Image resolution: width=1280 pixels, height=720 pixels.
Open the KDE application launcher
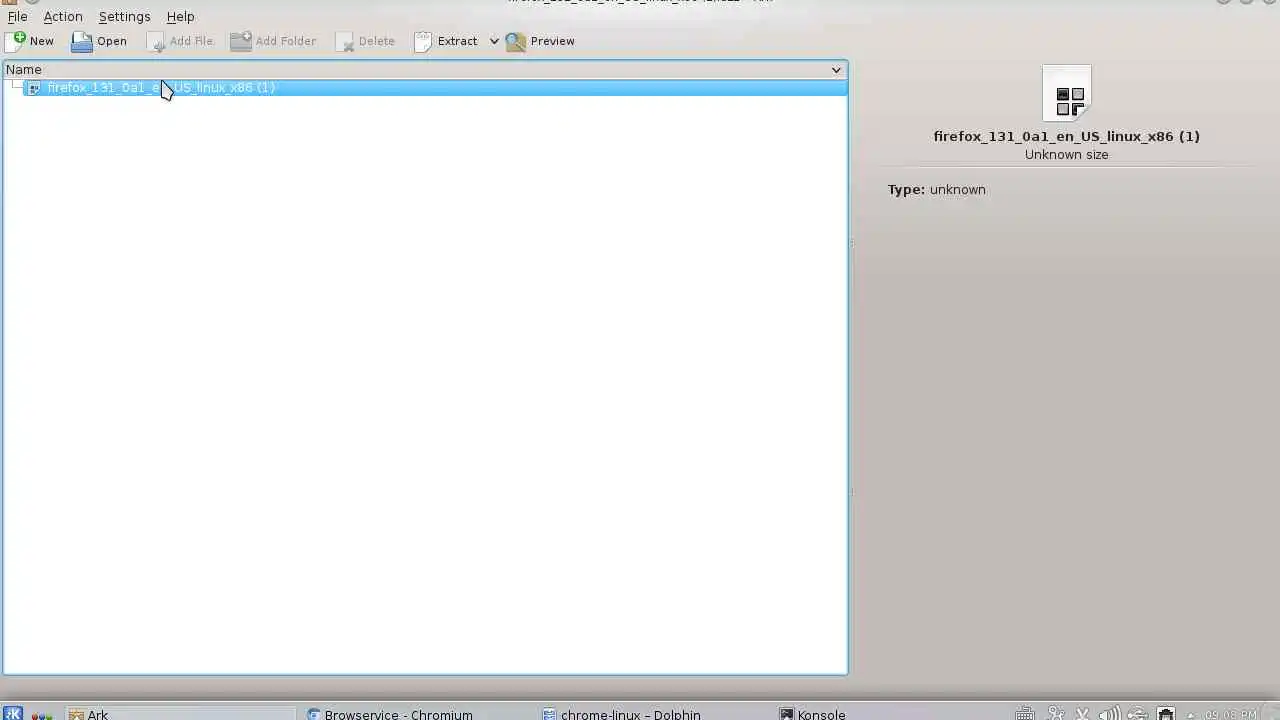pyautogui.click(x=13, y=713)
